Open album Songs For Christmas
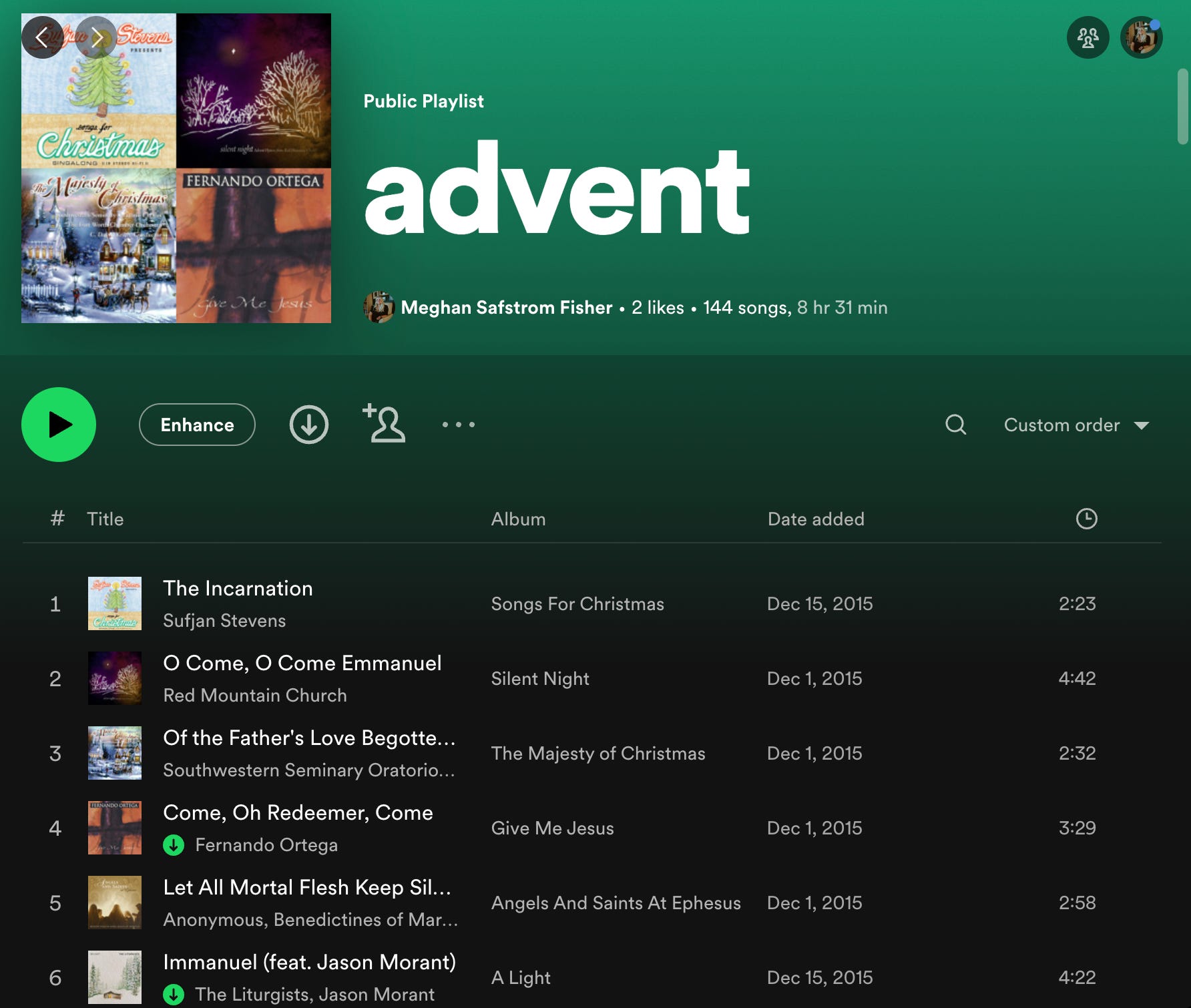 [577, 603]
